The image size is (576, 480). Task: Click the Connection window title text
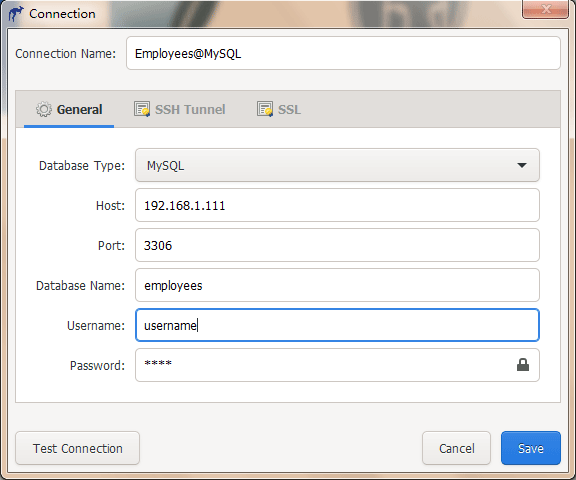[62, 14]
